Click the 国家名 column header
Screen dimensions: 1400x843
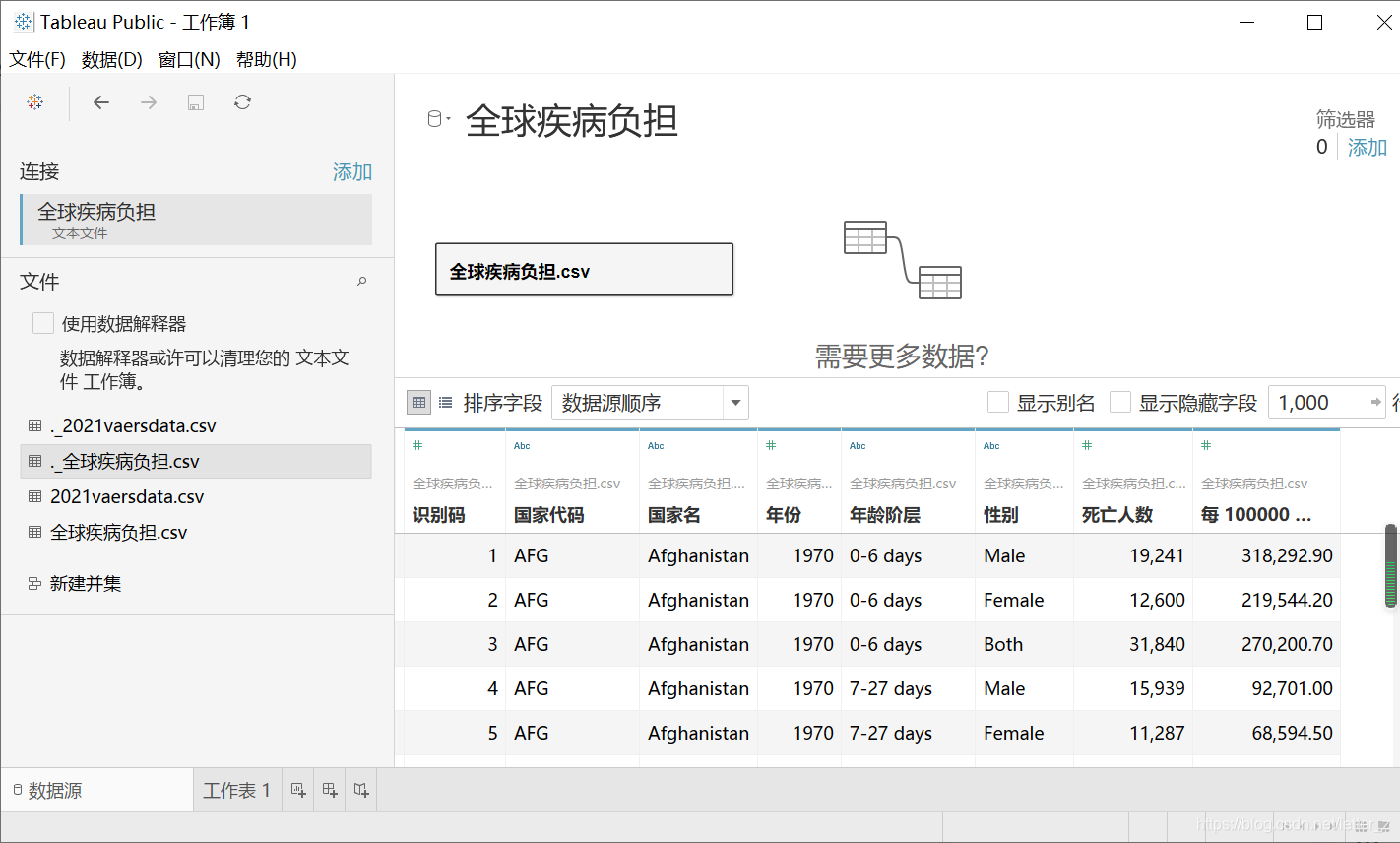click(x=674, y=515)
